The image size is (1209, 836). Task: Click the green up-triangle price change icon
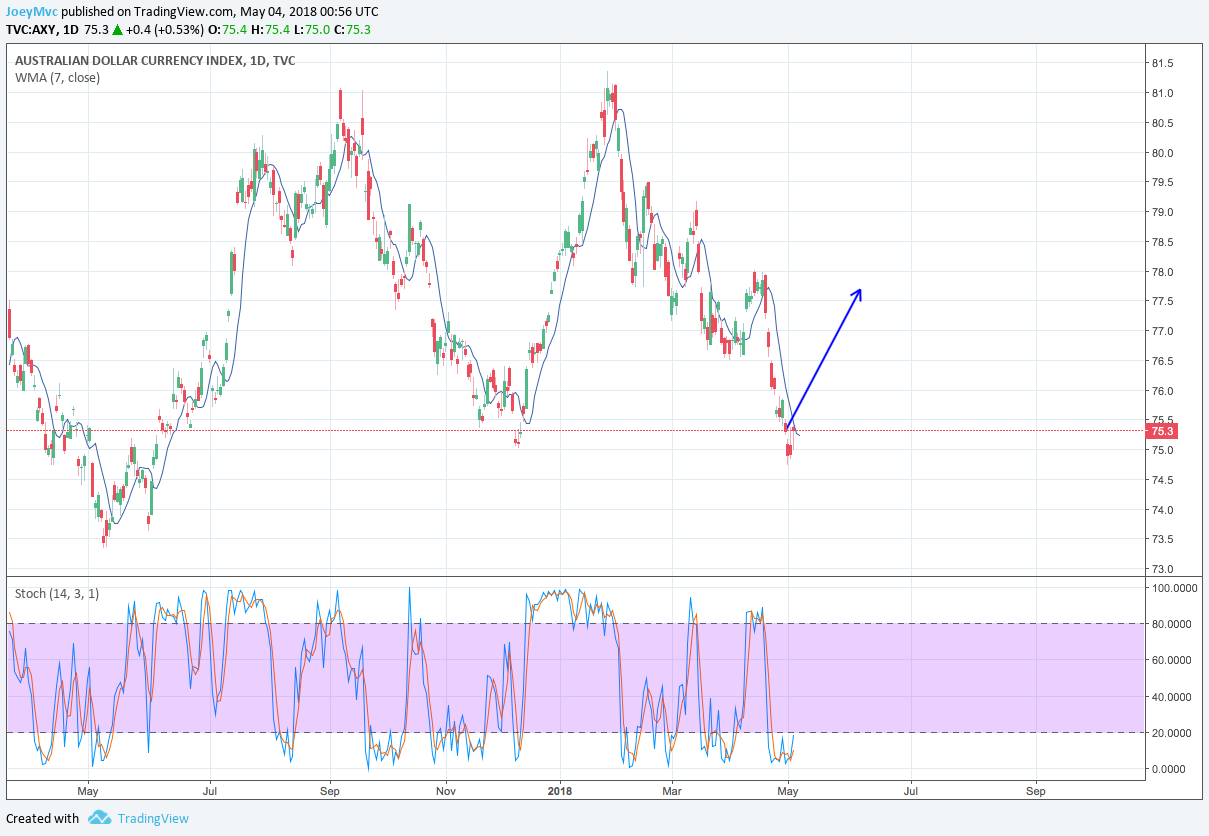point(117,30)
